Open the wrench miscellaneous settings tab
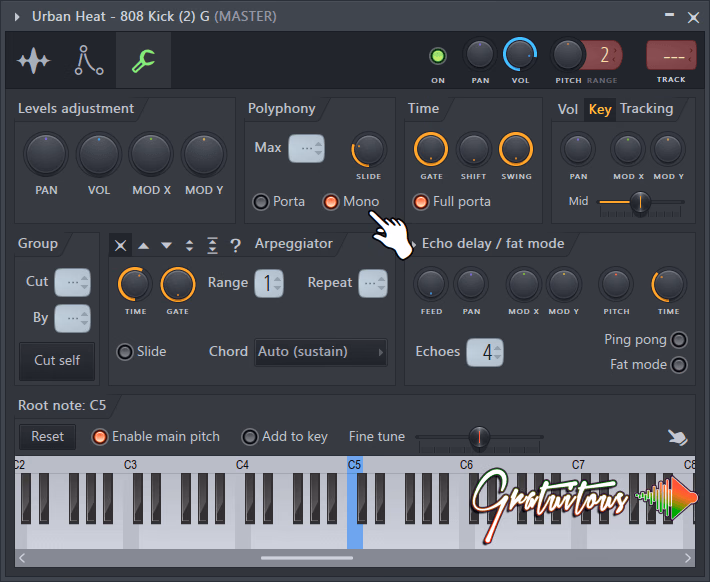710x582 pixels. (144, 60)
